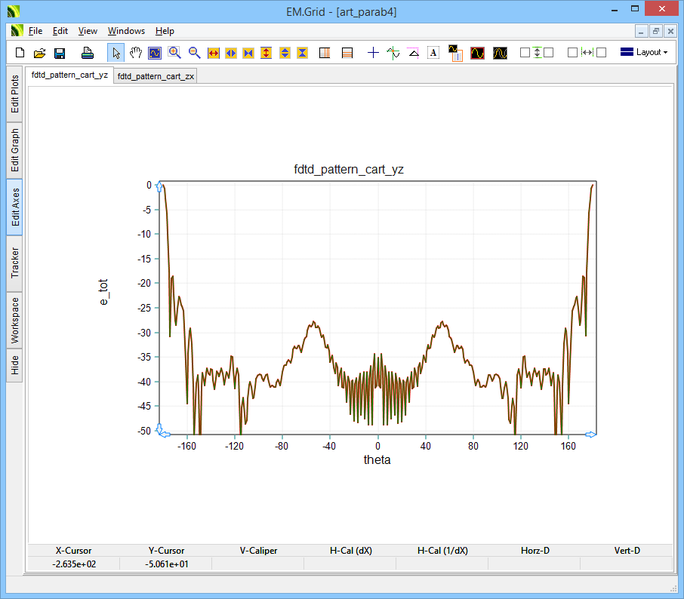Click the Hide side button

[15, 365]
